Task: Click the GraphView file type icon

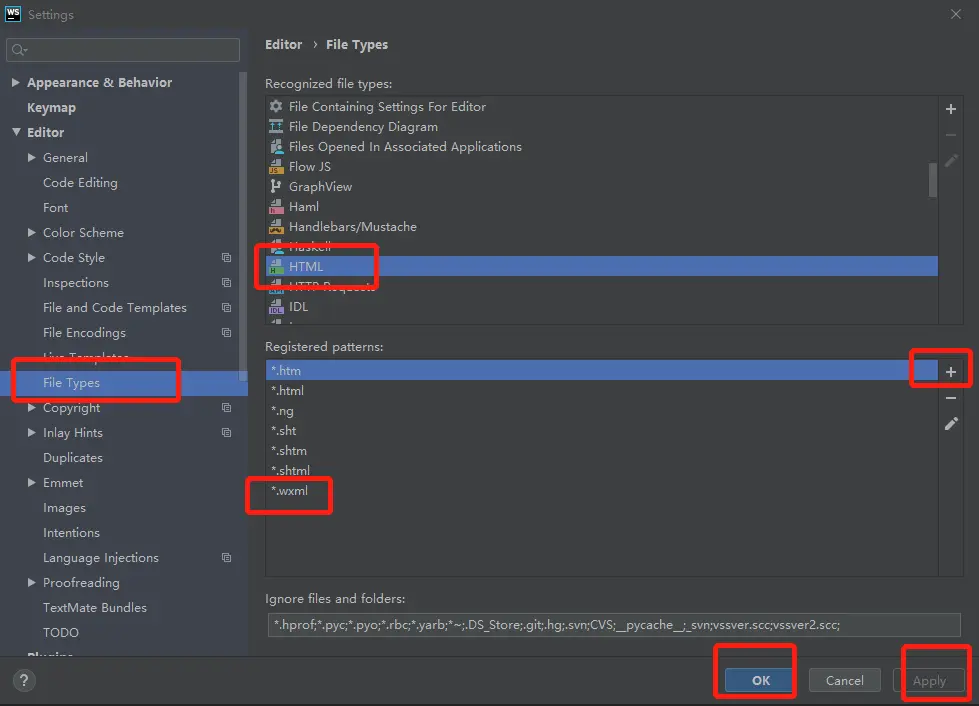Action: coord(275,186)
